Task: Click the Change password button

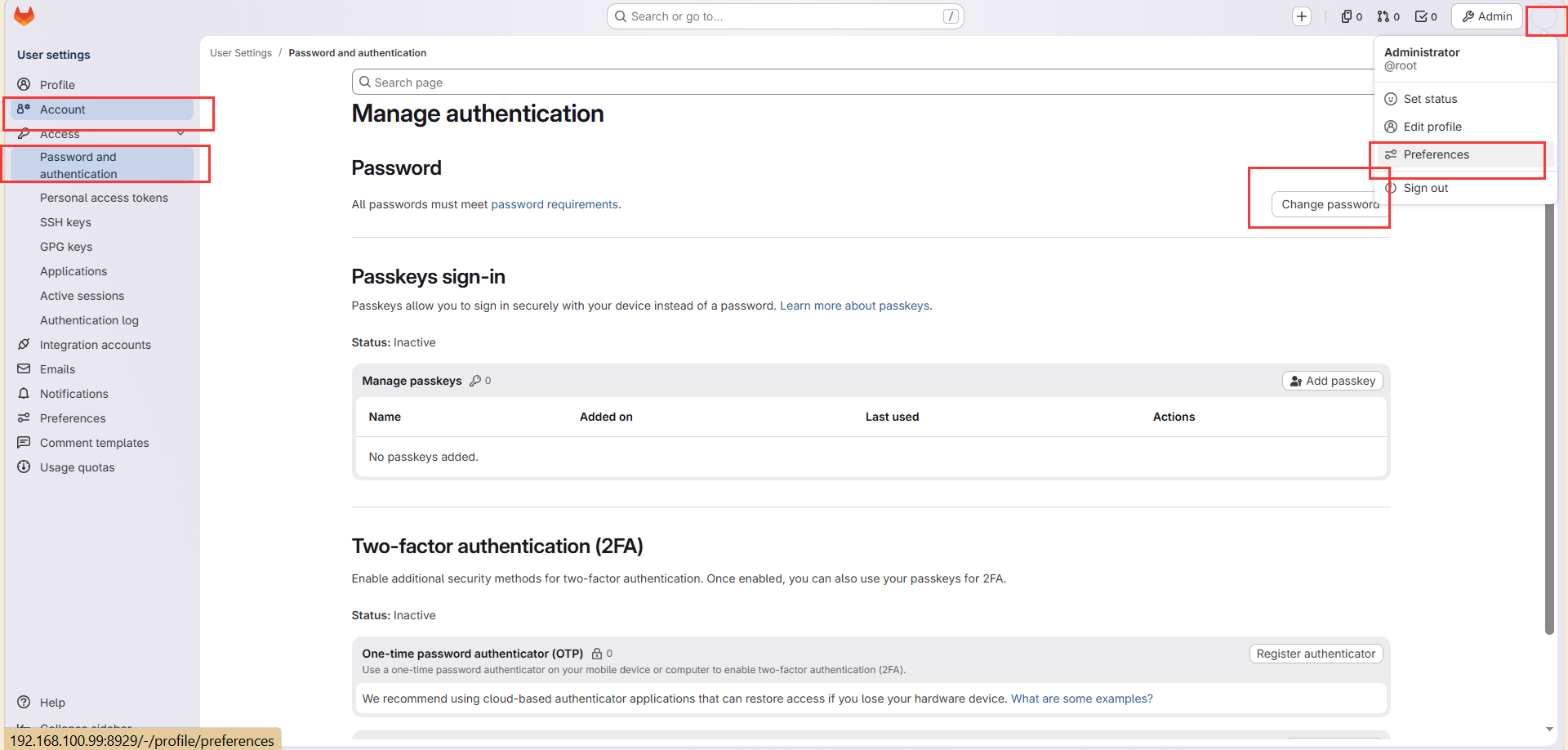Action: pyautogui.click(x=1330, y=204)
